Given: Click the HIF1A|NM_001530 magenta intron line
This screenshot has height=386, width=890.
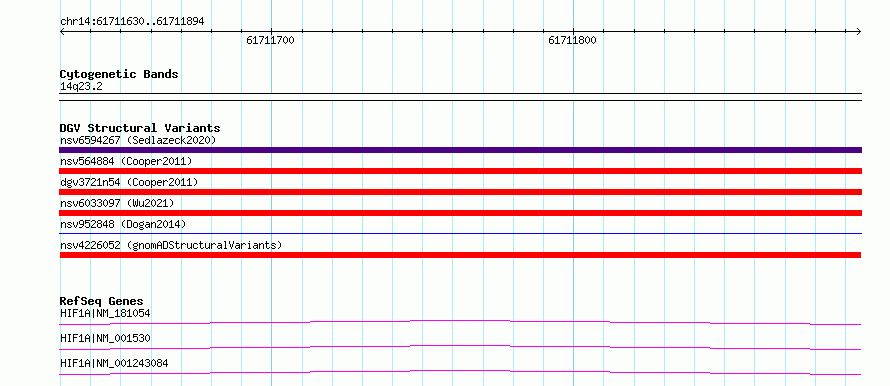Looking at the screenshot, I should tap(461, 347).
